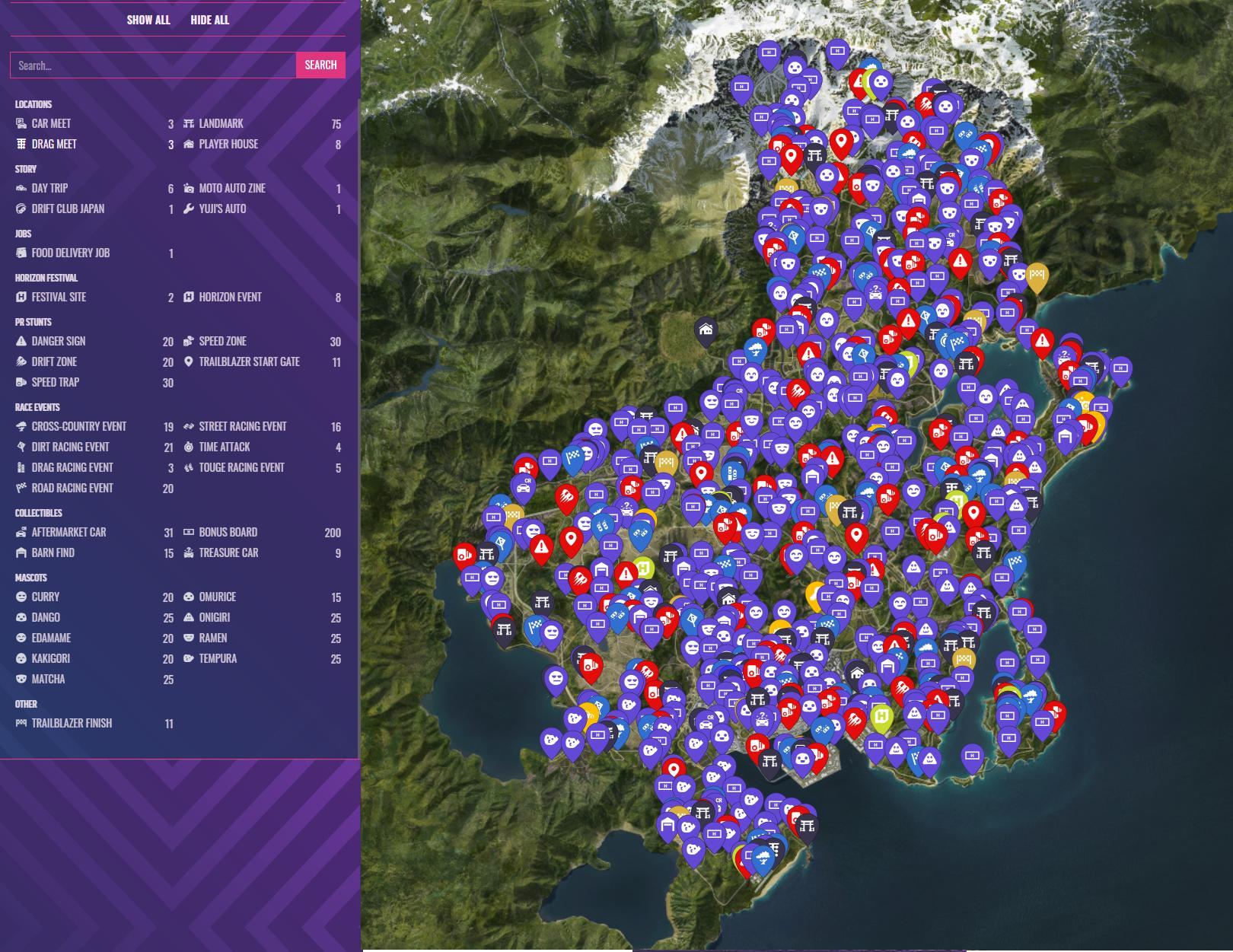Click the Time Attack stopwatch icon
The width and height of the screenshot is (1233, 952).
pyautogui.click(x=189, y=447)
